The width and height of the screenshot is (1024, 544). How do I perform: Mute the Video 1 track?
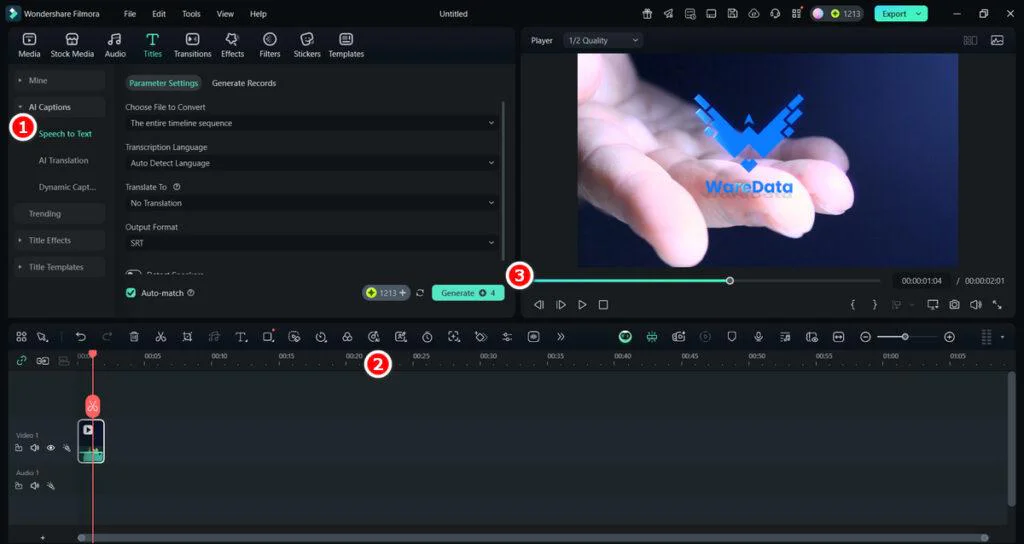coord(35,448)
